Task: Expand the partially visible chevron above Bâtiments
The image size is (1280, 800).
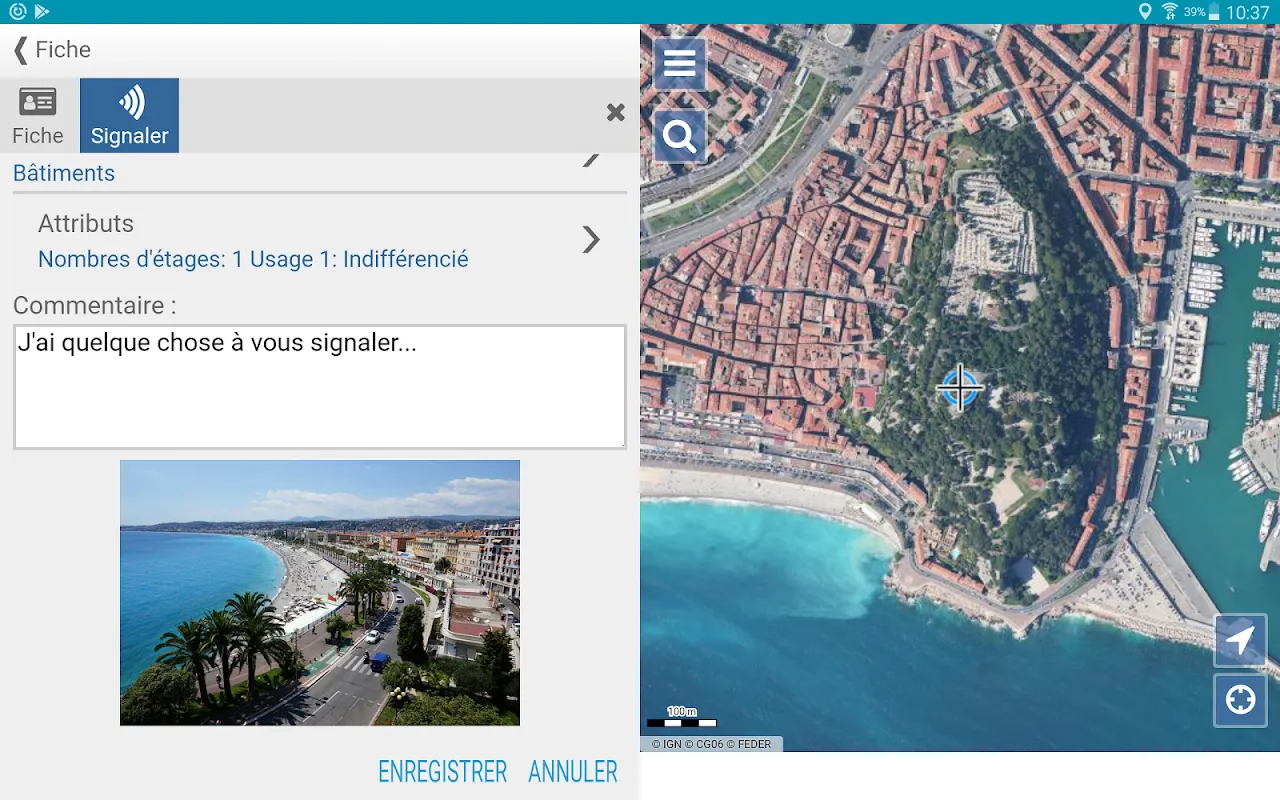Action: tap(591, 159)
